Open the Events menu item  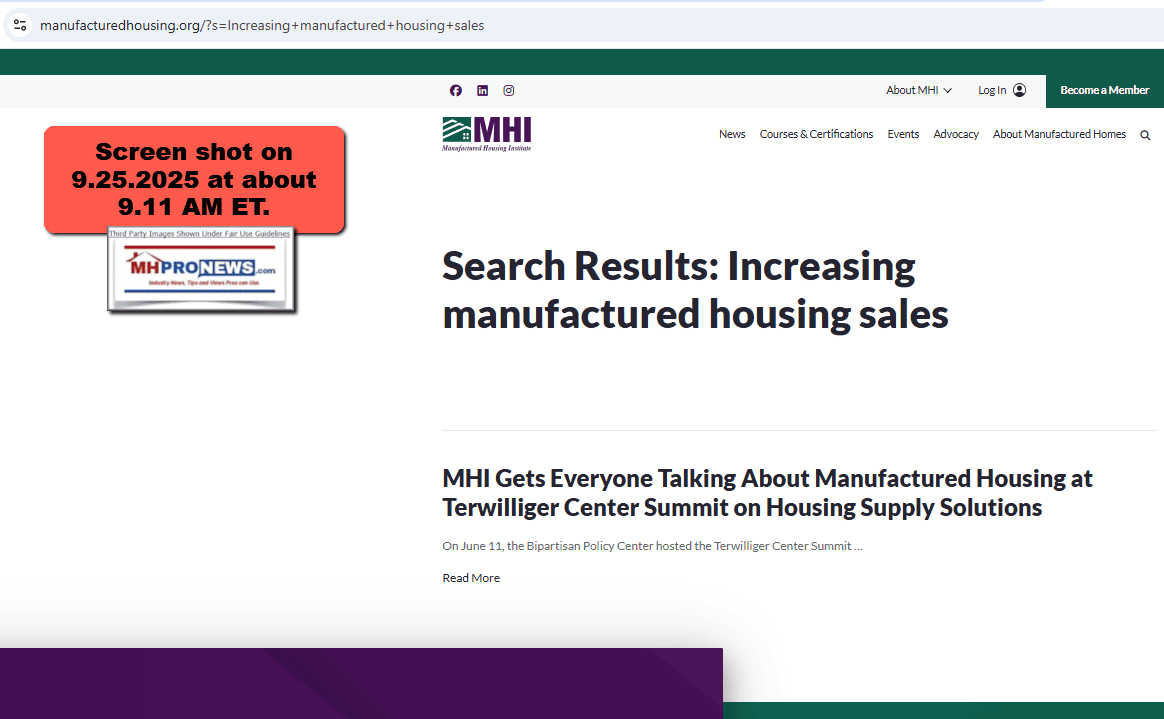pos(903,134)
